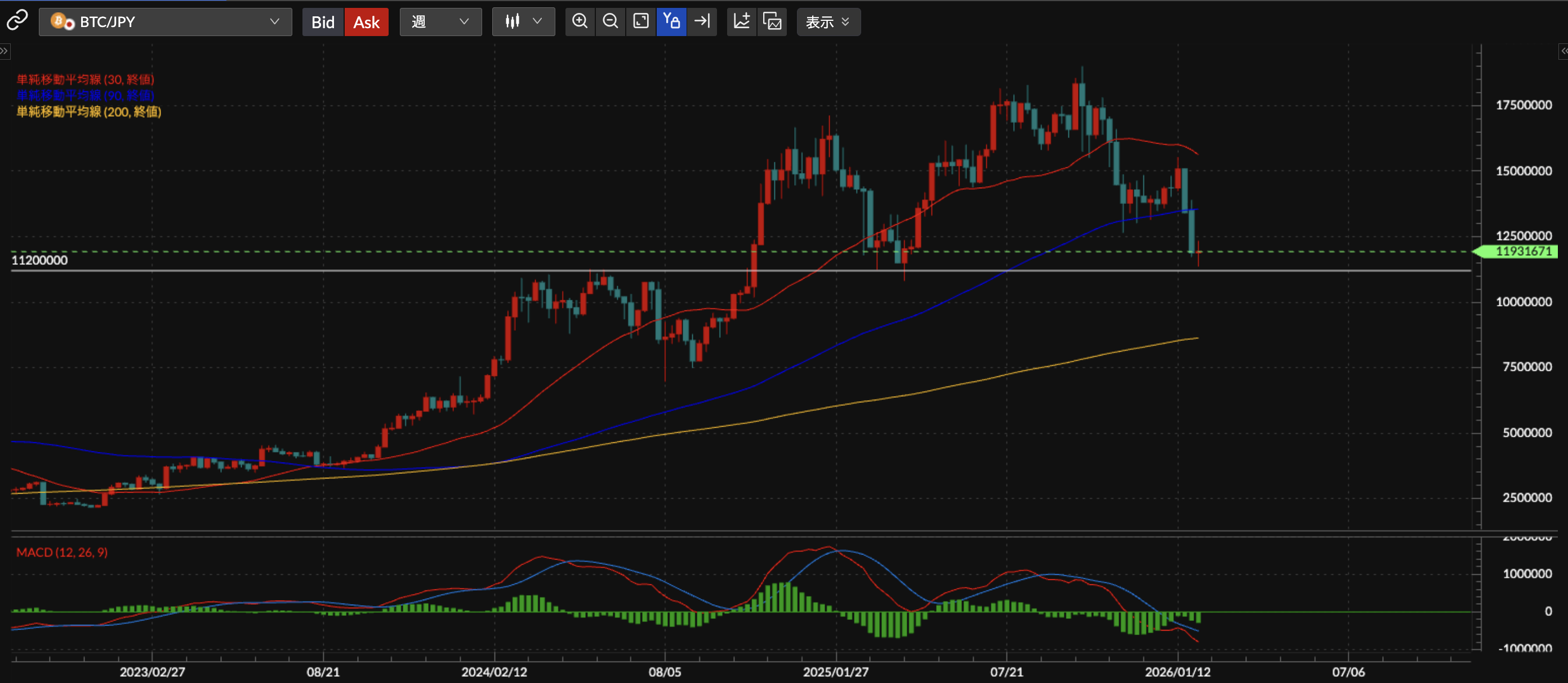
Task: Jump to the latest candle with the arrow icon
Action: pyautogui.click(x=702, y=22)
